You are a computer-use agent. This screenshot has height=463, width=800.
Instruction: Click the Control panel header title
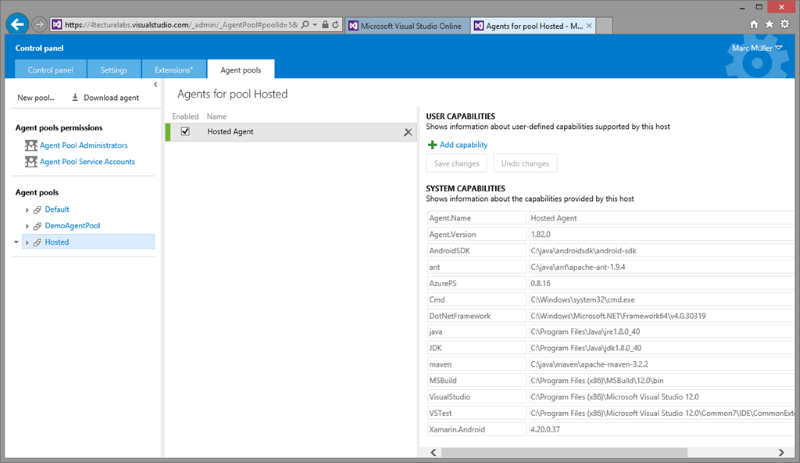click(39, 48)
